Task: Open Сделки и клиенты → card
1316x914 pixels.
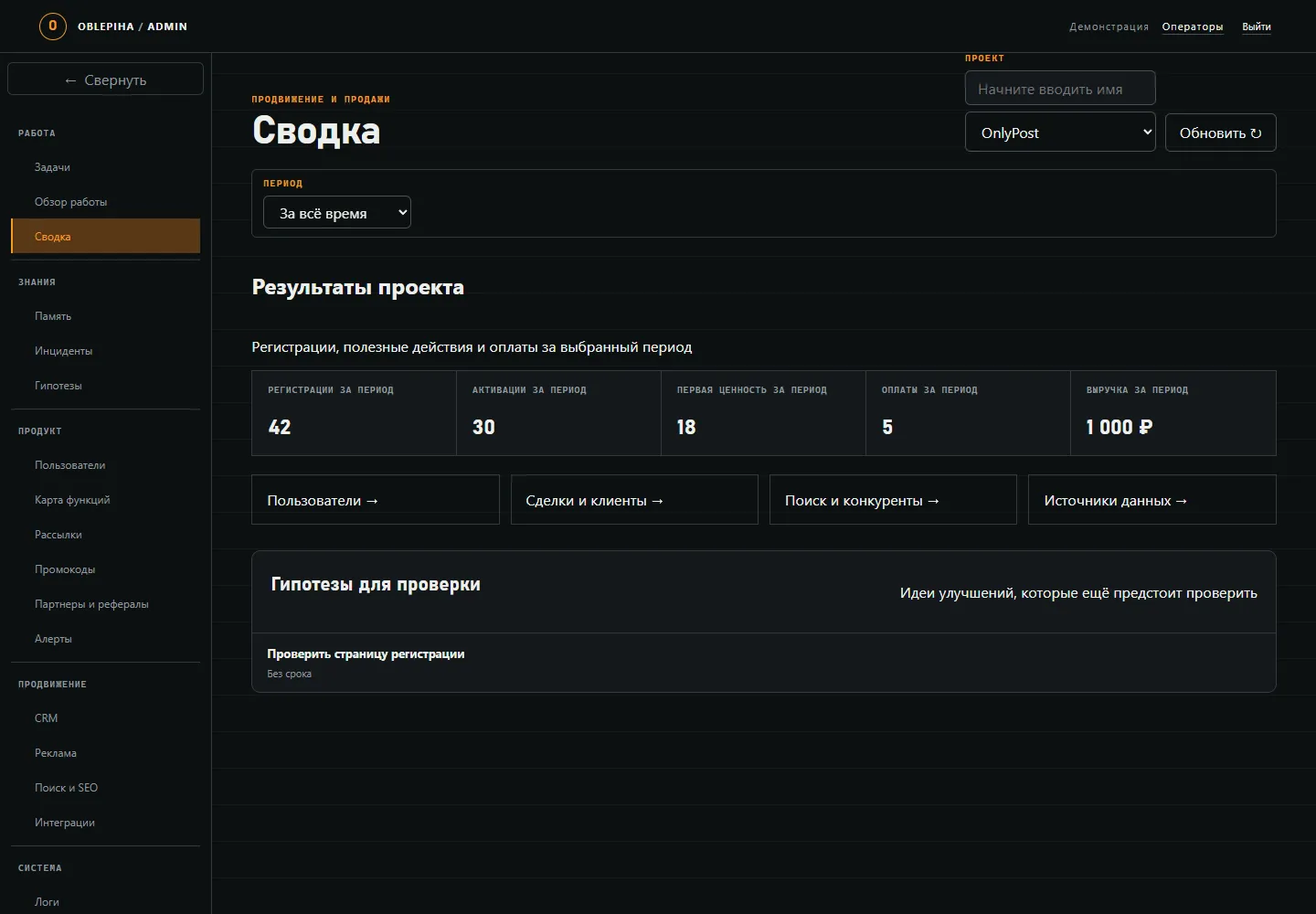Action: 634,500
